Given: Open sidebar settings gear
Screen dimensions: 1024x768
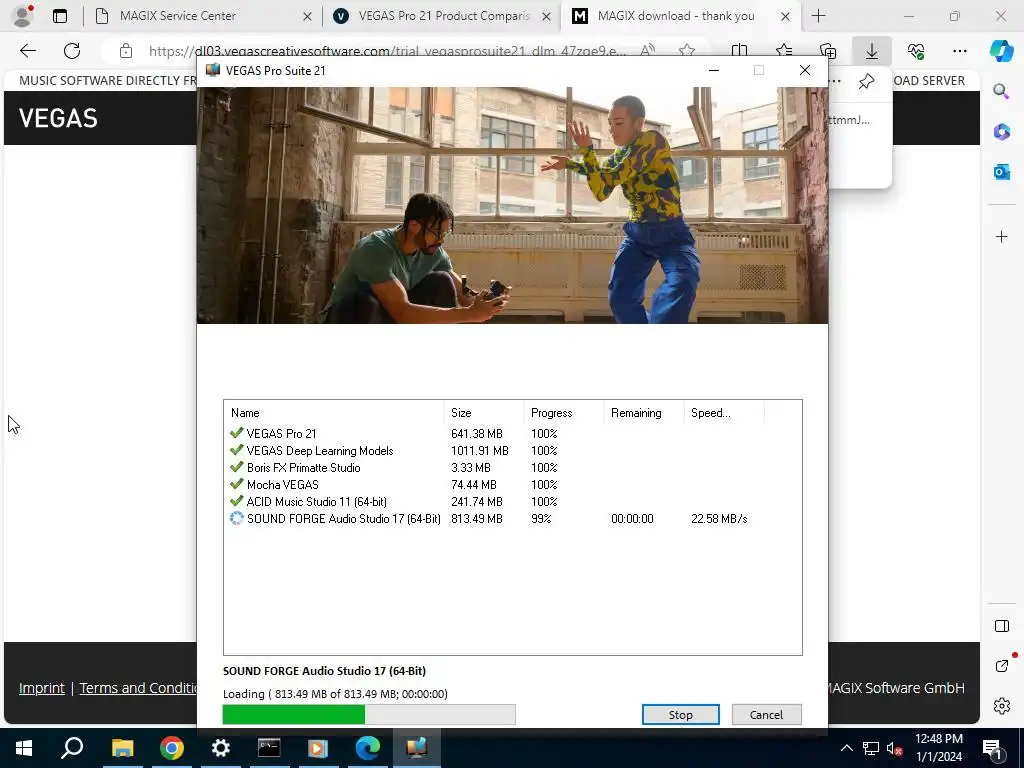Looking at the screenshot, I should [1001, 706].
